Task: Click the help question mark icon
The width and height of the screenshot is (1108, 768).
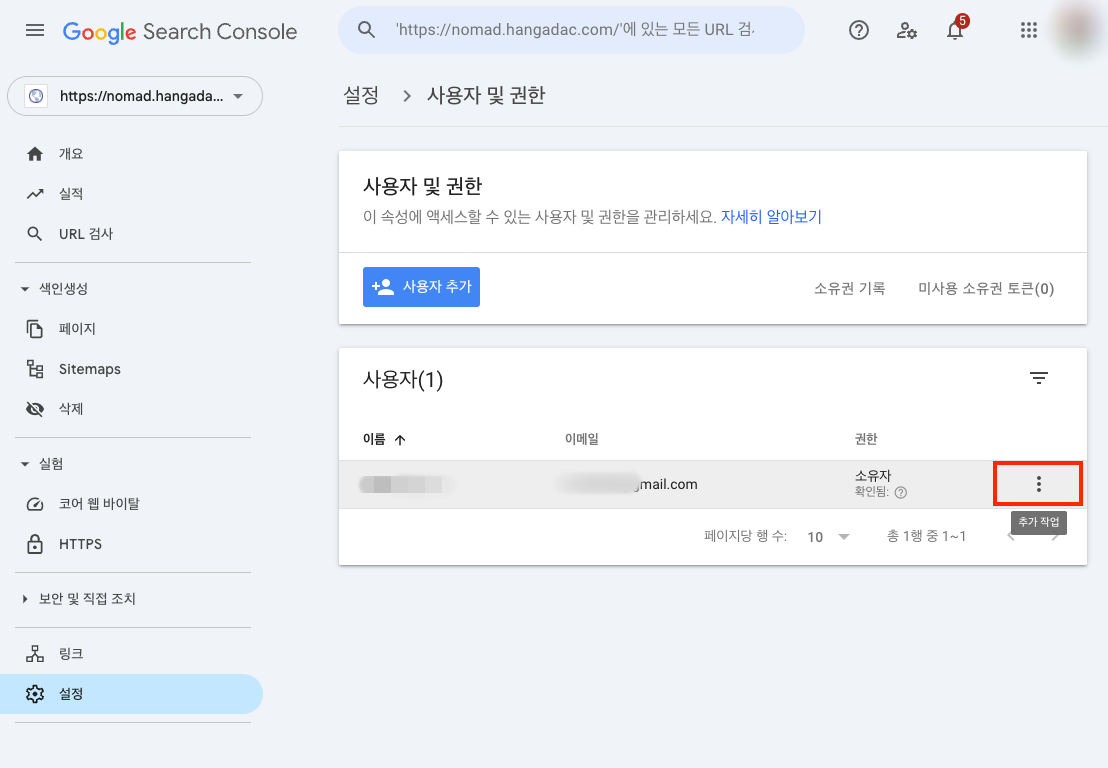Action: 858,30
